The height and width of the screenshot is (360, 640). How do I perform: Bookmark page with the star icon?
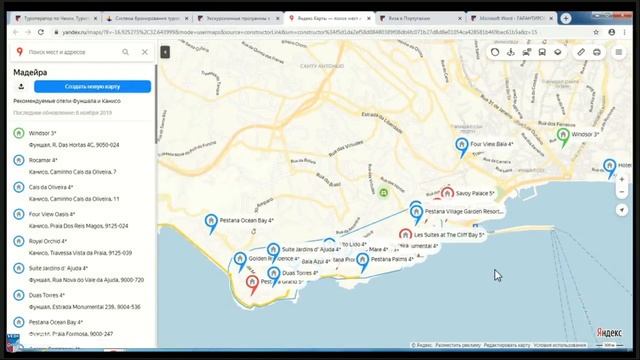[596, 32]
